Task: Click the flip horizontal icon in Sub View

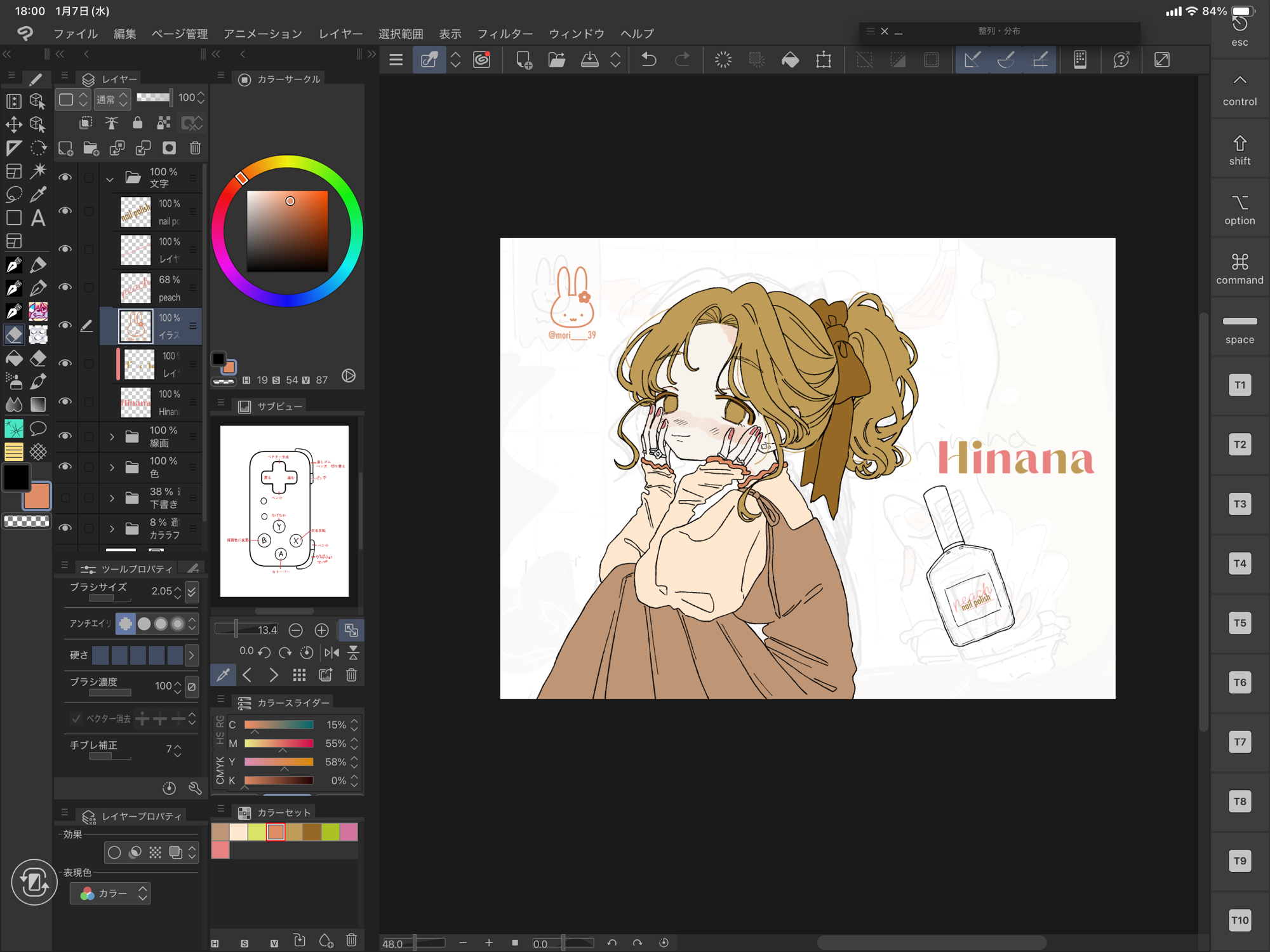Action: [x=331, y=652]
